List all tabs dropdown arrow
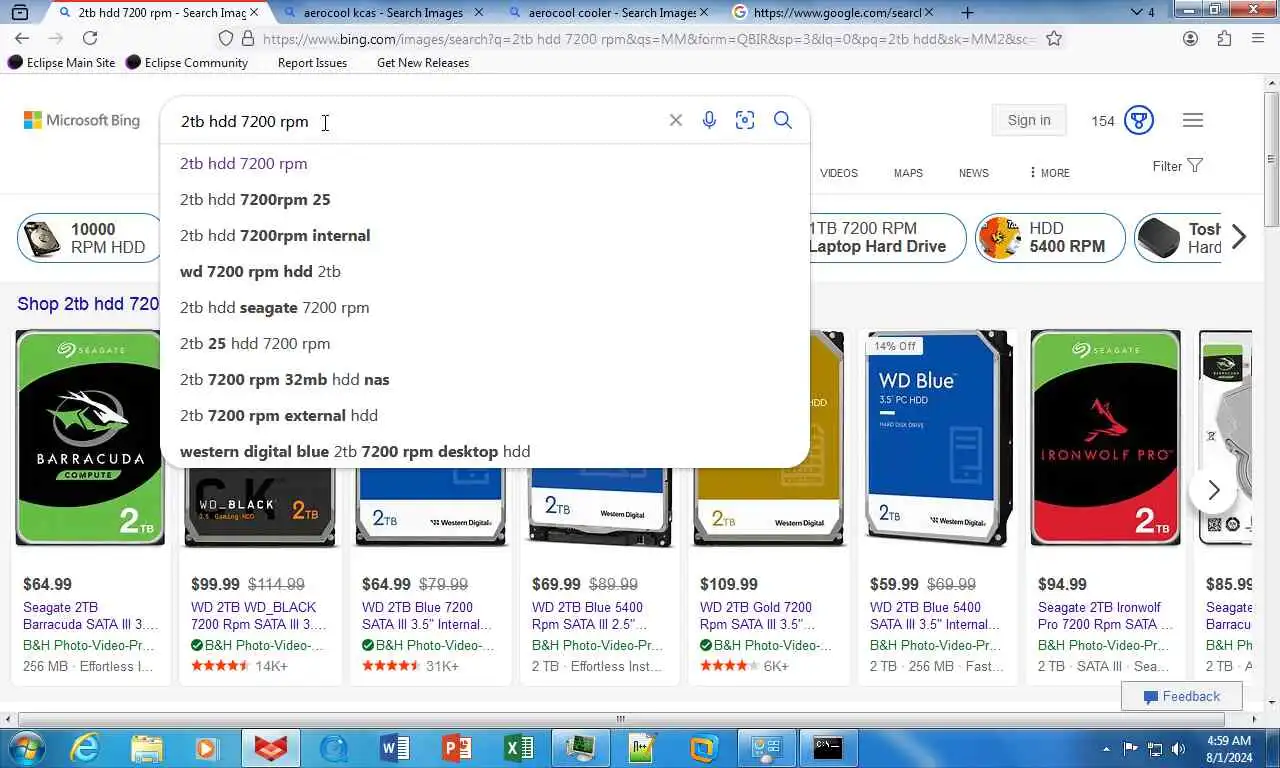Viewport: 1280px width, 768px height. (1136, 12)
